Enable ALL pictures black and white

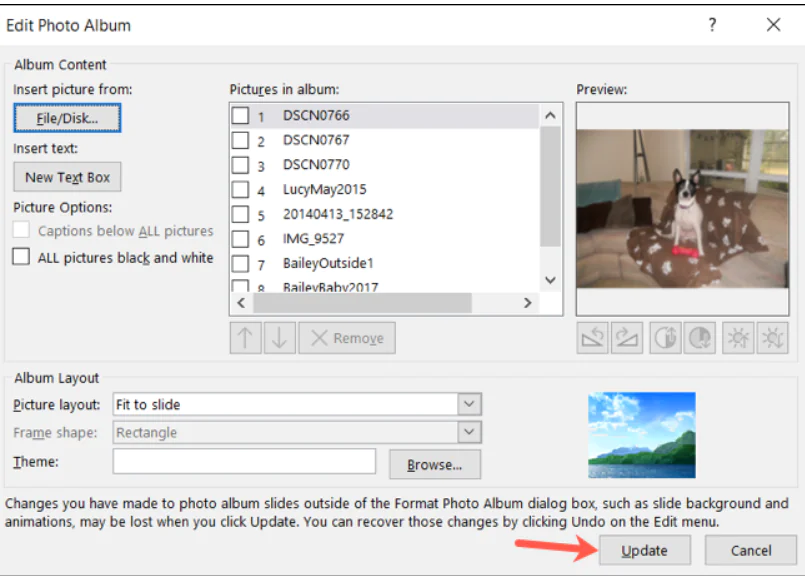(21, 257)
